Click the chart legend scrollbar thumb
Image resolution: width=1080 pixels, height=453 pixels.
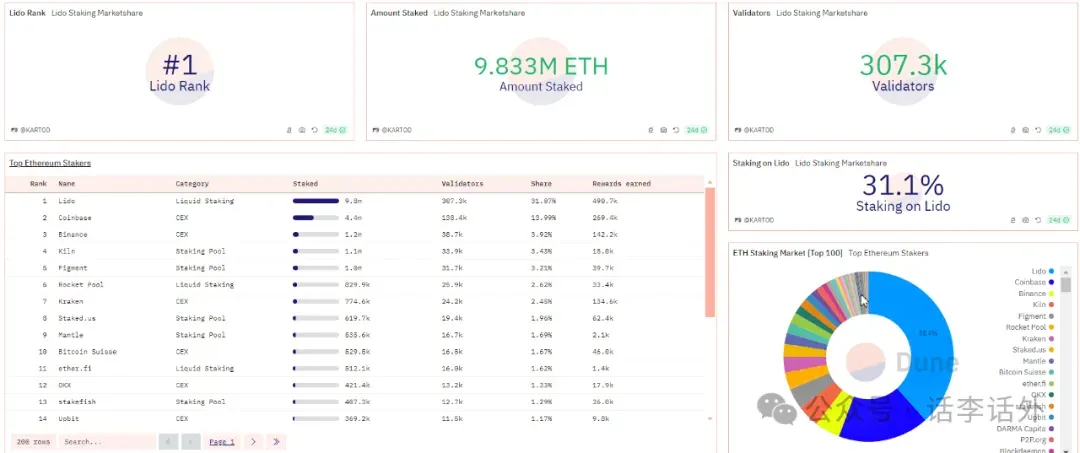point(1066,284)
